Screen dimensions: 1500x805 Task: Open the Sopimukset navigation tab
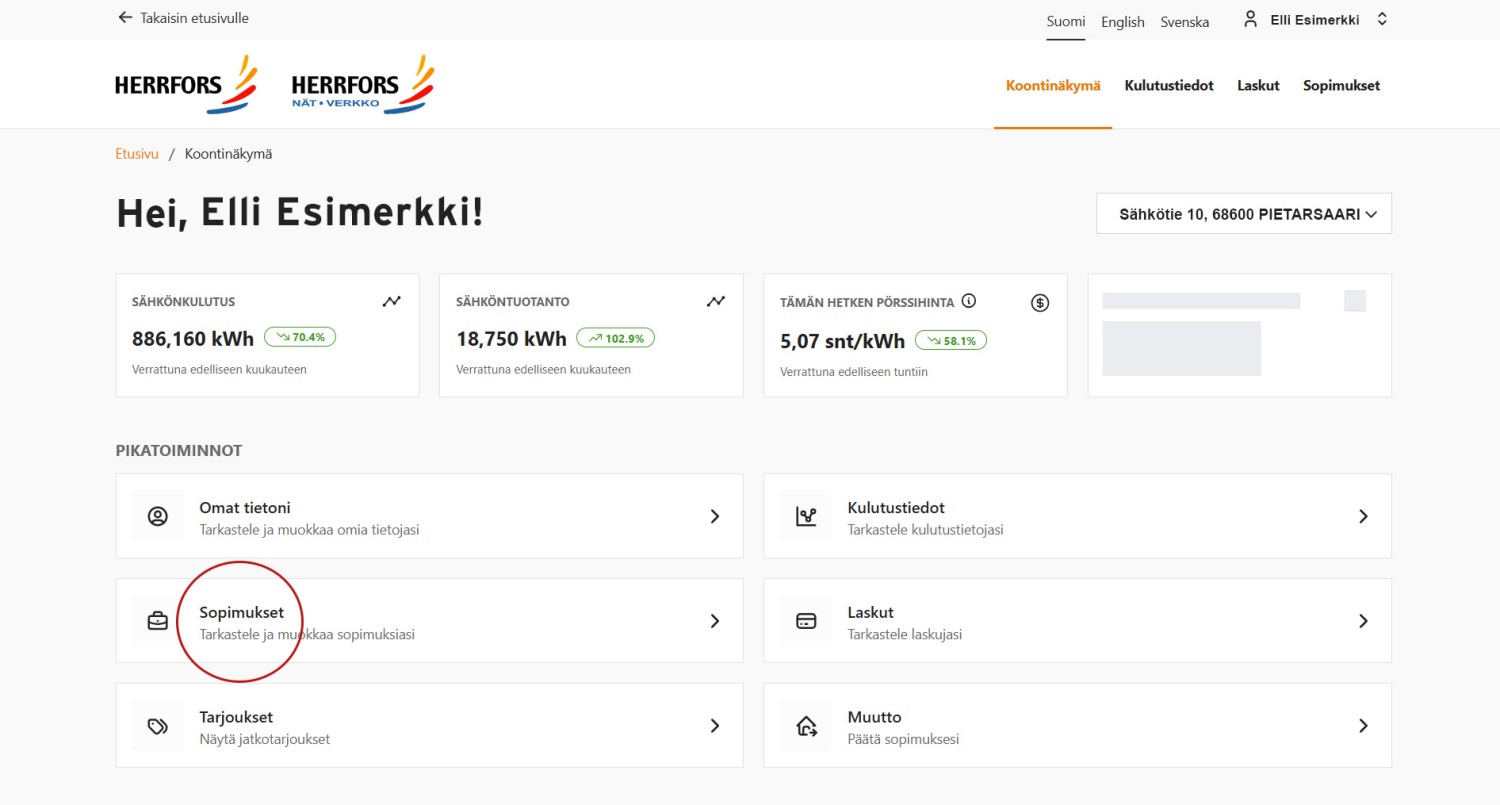pos(1341,86)
